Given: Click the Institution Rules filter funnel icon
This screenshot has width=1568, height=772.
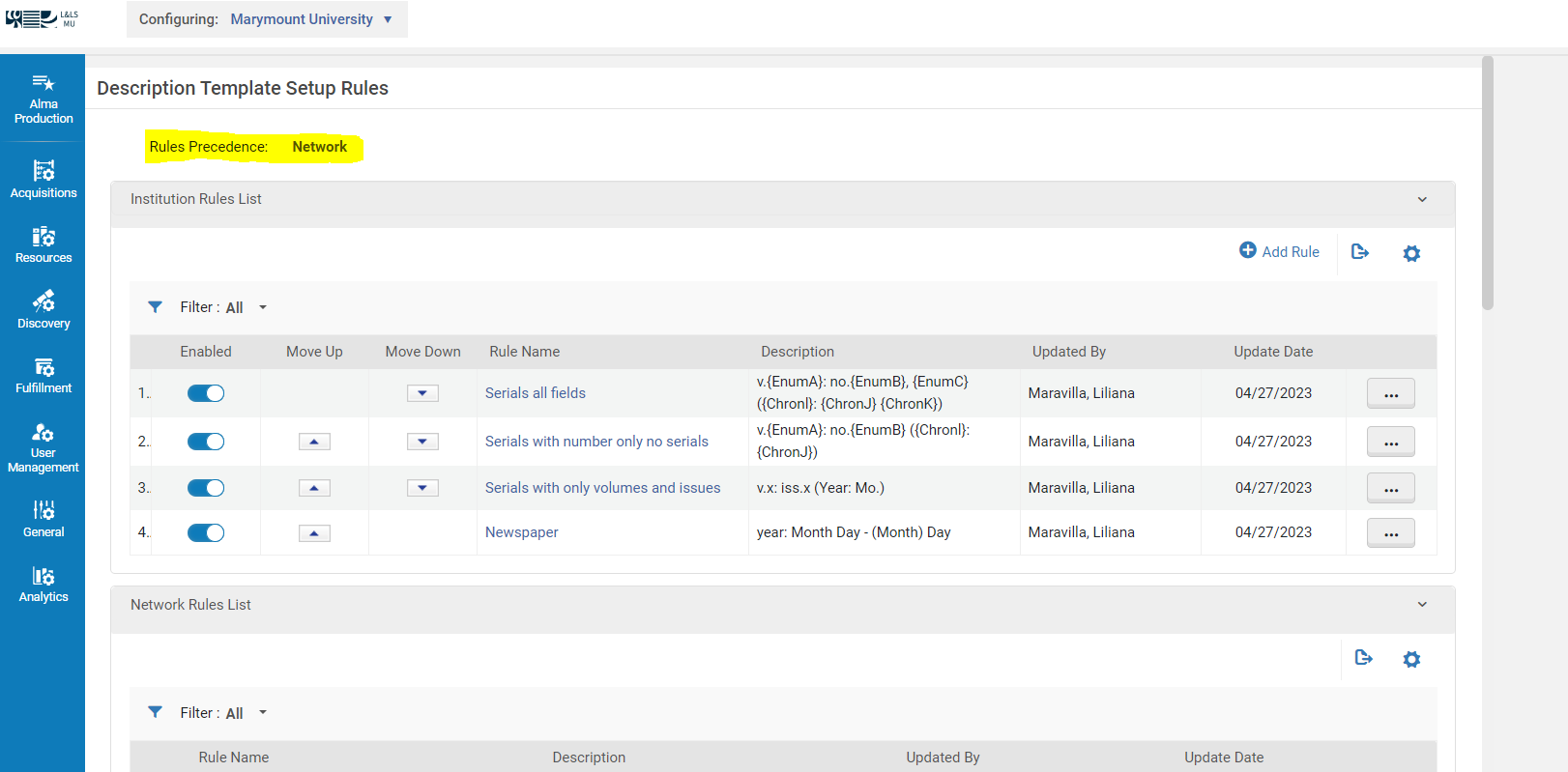Looking at the screenshot, I should (x=155, y=306).
